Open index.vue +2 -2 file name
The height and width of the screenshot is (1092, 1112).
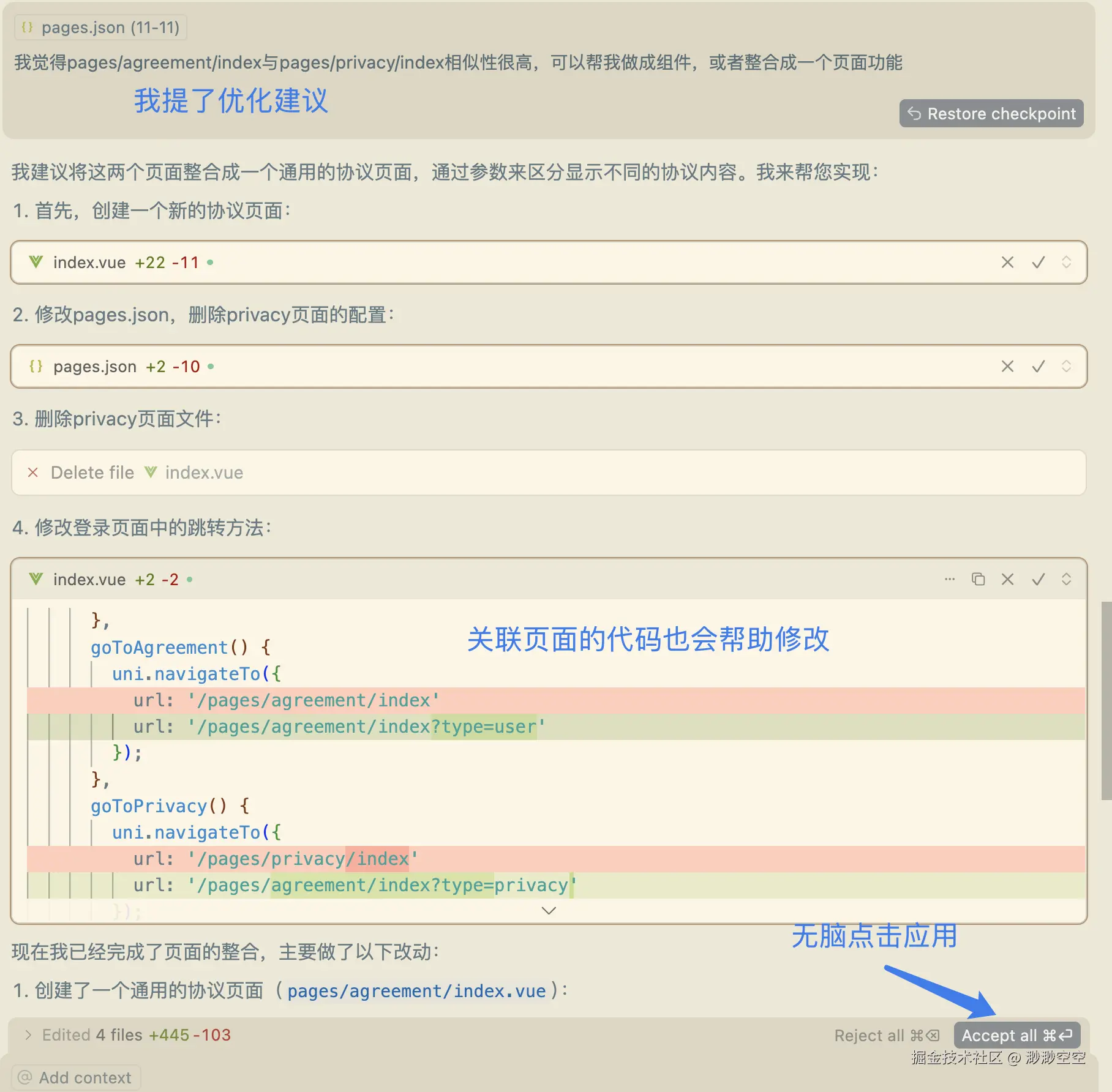pos(89,580)
